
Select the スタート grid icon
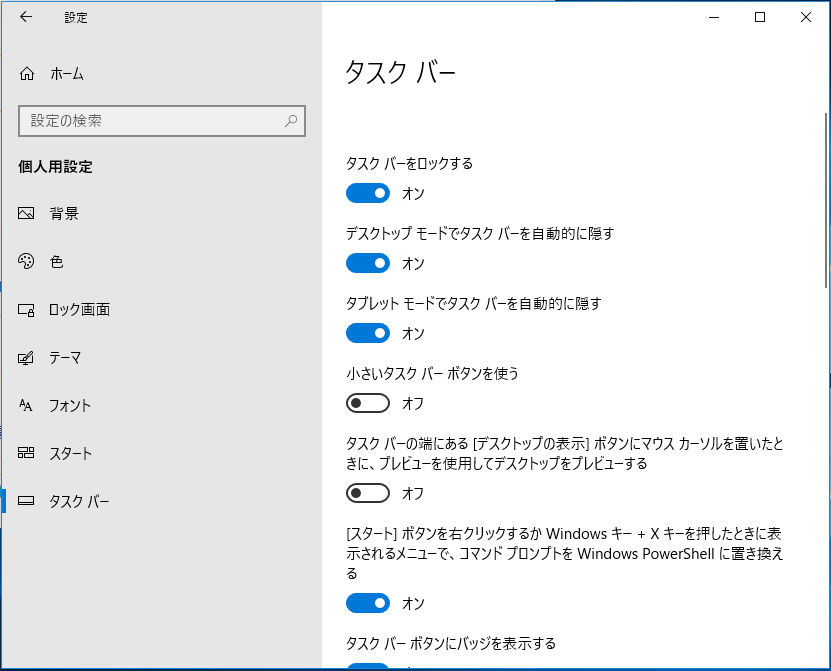tap(25, 453)
